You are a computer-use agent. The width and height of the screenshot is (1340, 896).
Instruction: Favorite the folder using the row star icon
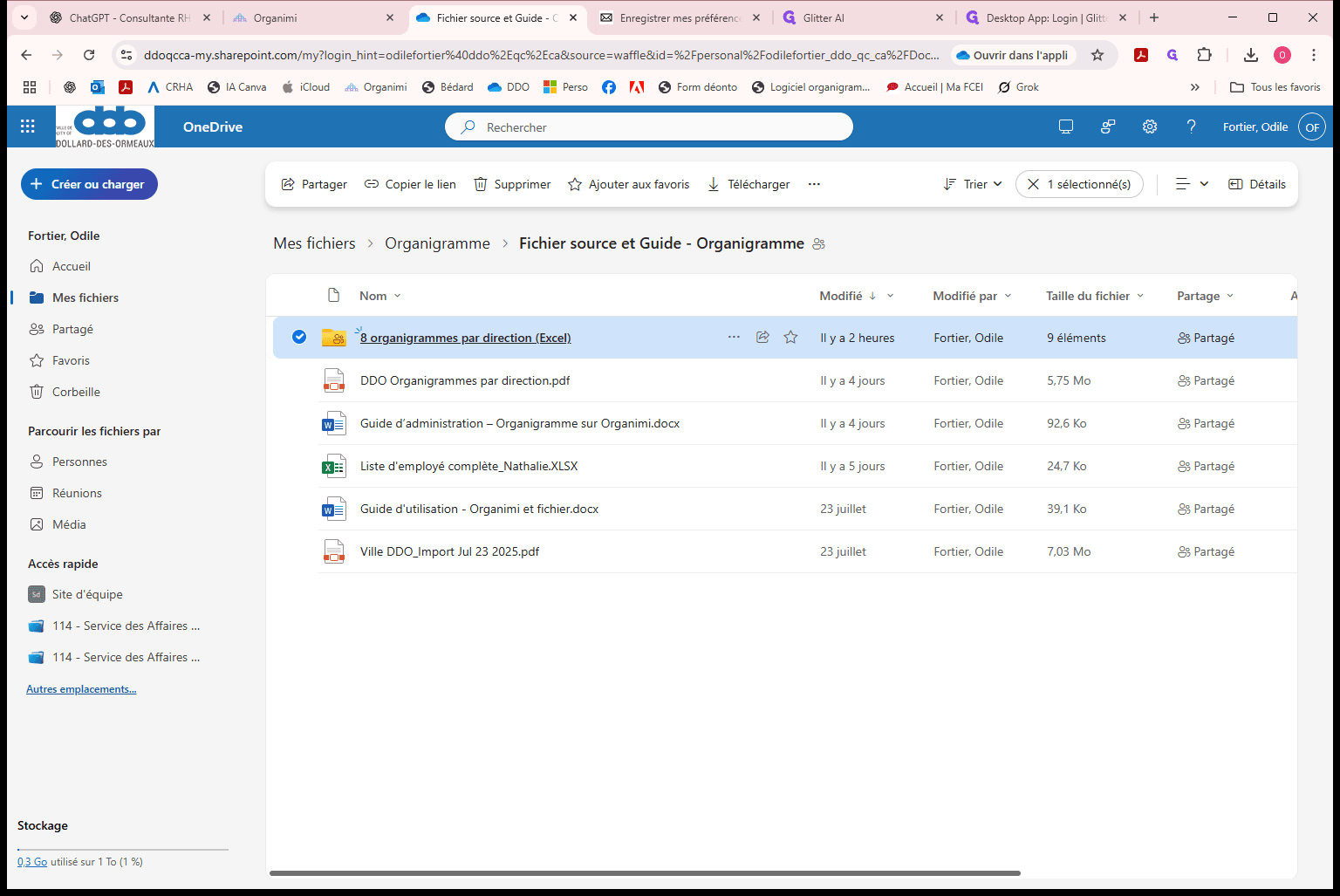[790, 338]
